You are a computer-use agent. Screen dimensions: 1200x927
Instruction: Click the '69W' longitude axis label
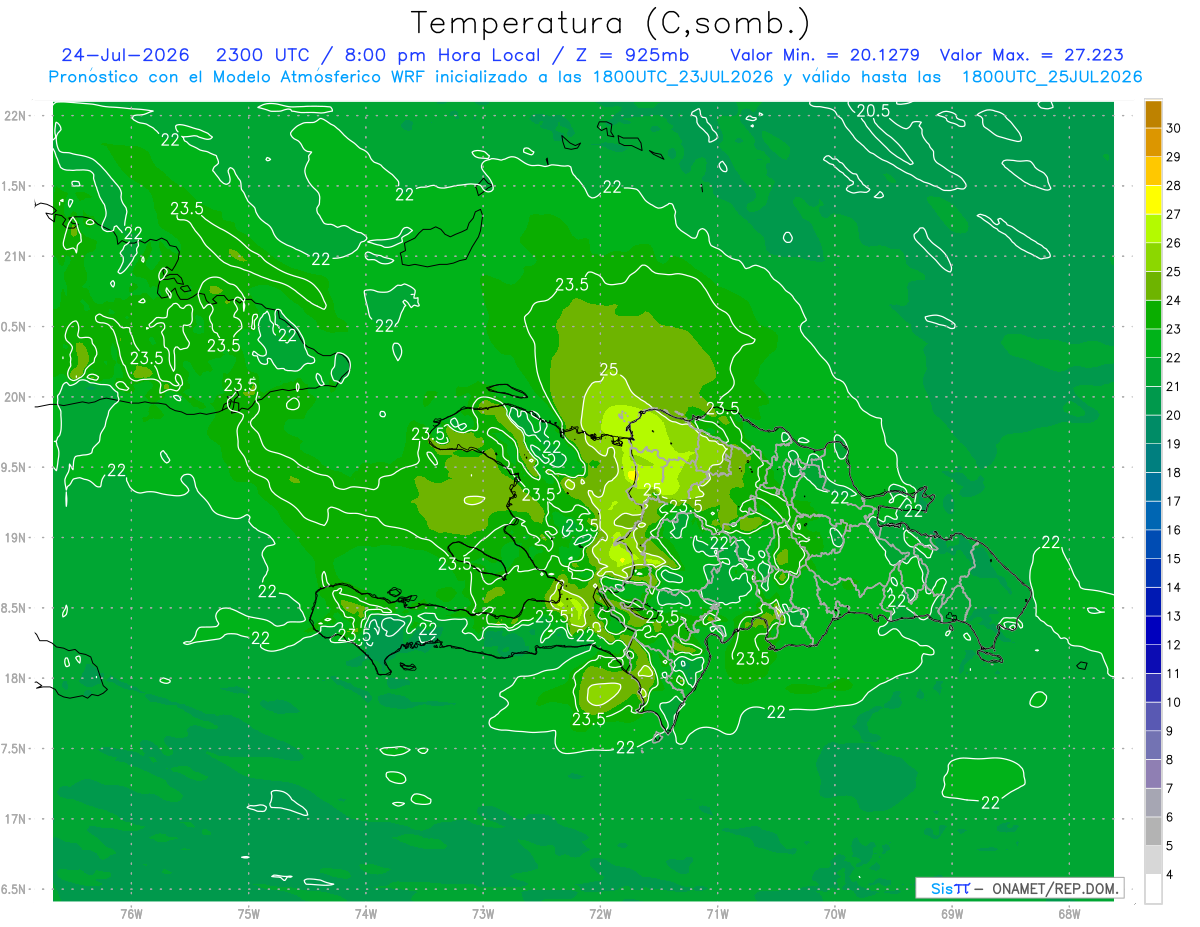point(952,913)
